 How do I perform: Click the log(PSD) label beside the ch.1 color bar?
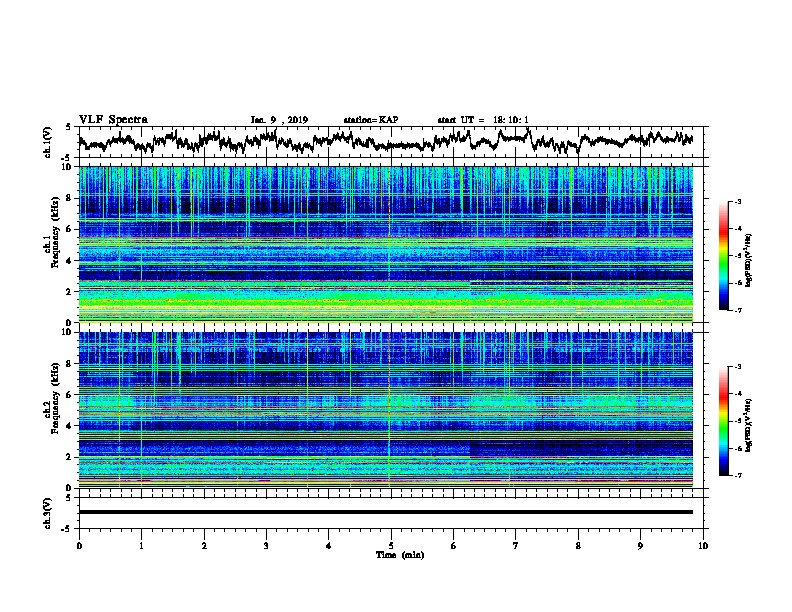749,261
